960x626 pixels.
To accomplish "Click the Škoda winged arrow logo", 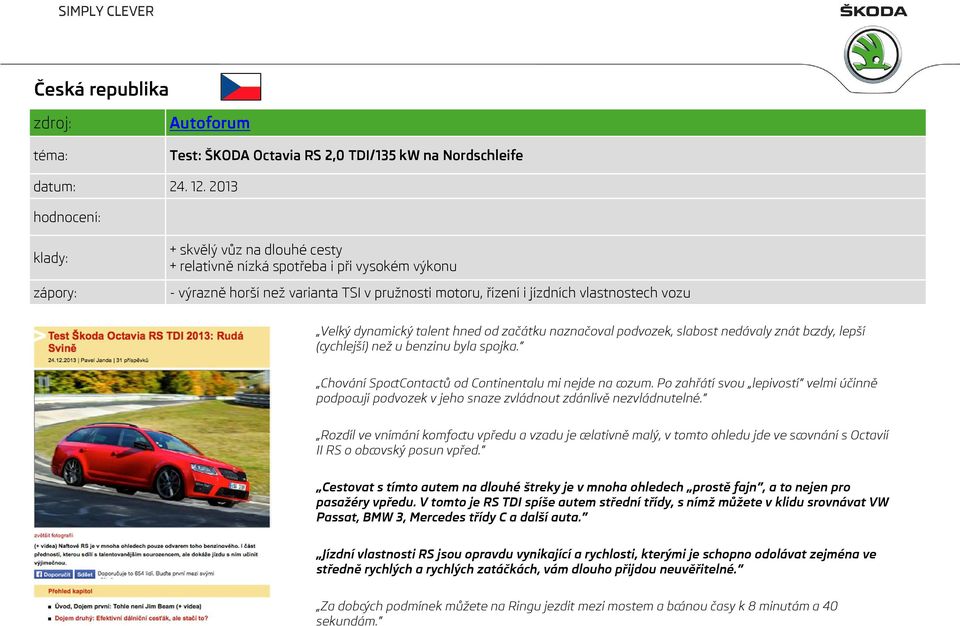I will (x=872, y=55).
